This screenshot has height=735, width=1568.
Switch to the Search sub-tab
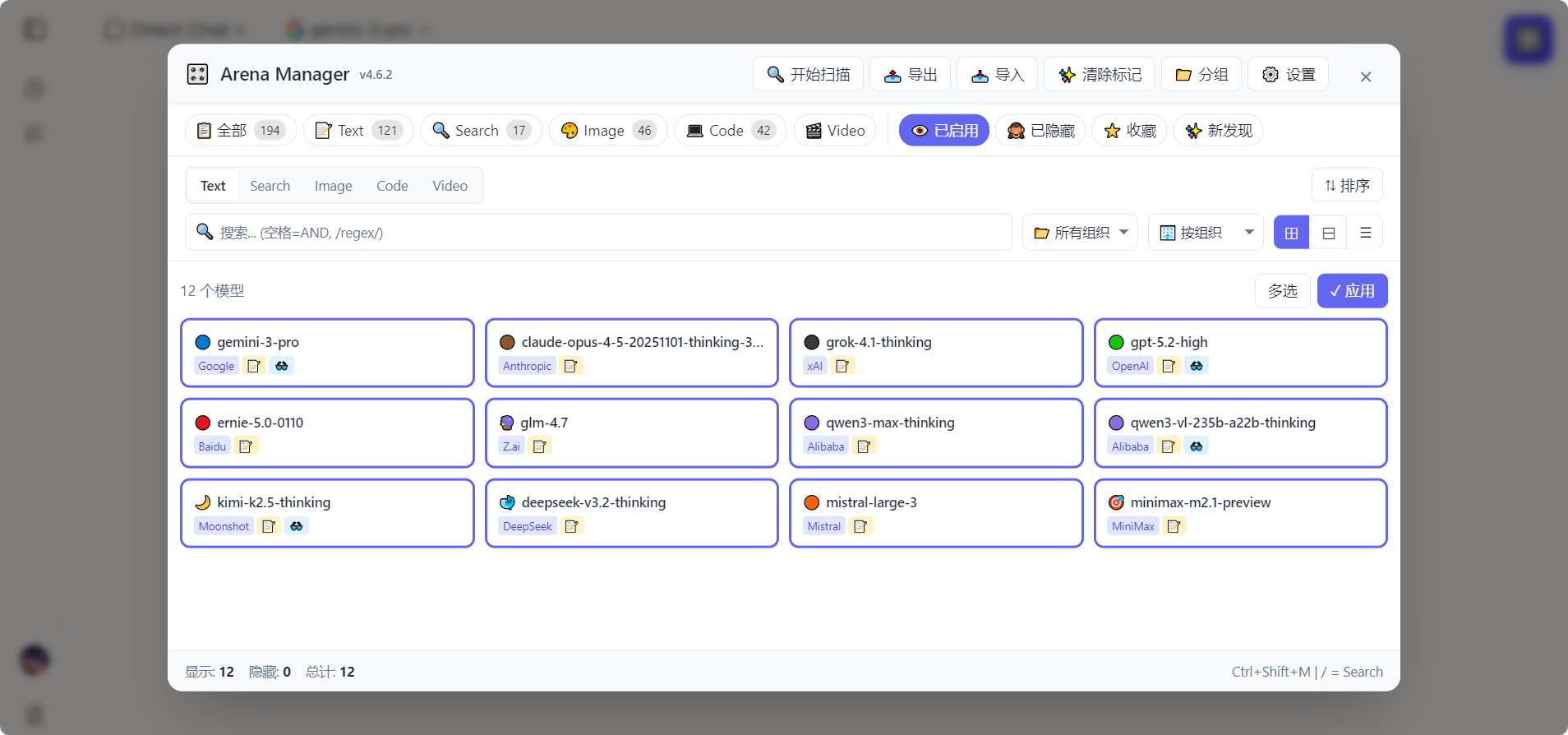270,186
